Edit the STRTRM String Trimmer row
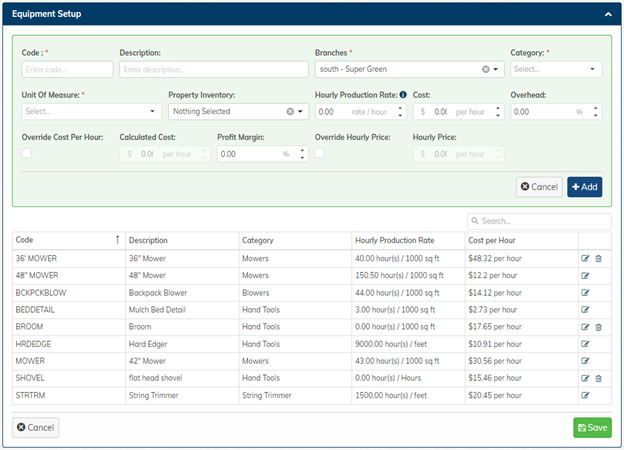 click(586, 395)
